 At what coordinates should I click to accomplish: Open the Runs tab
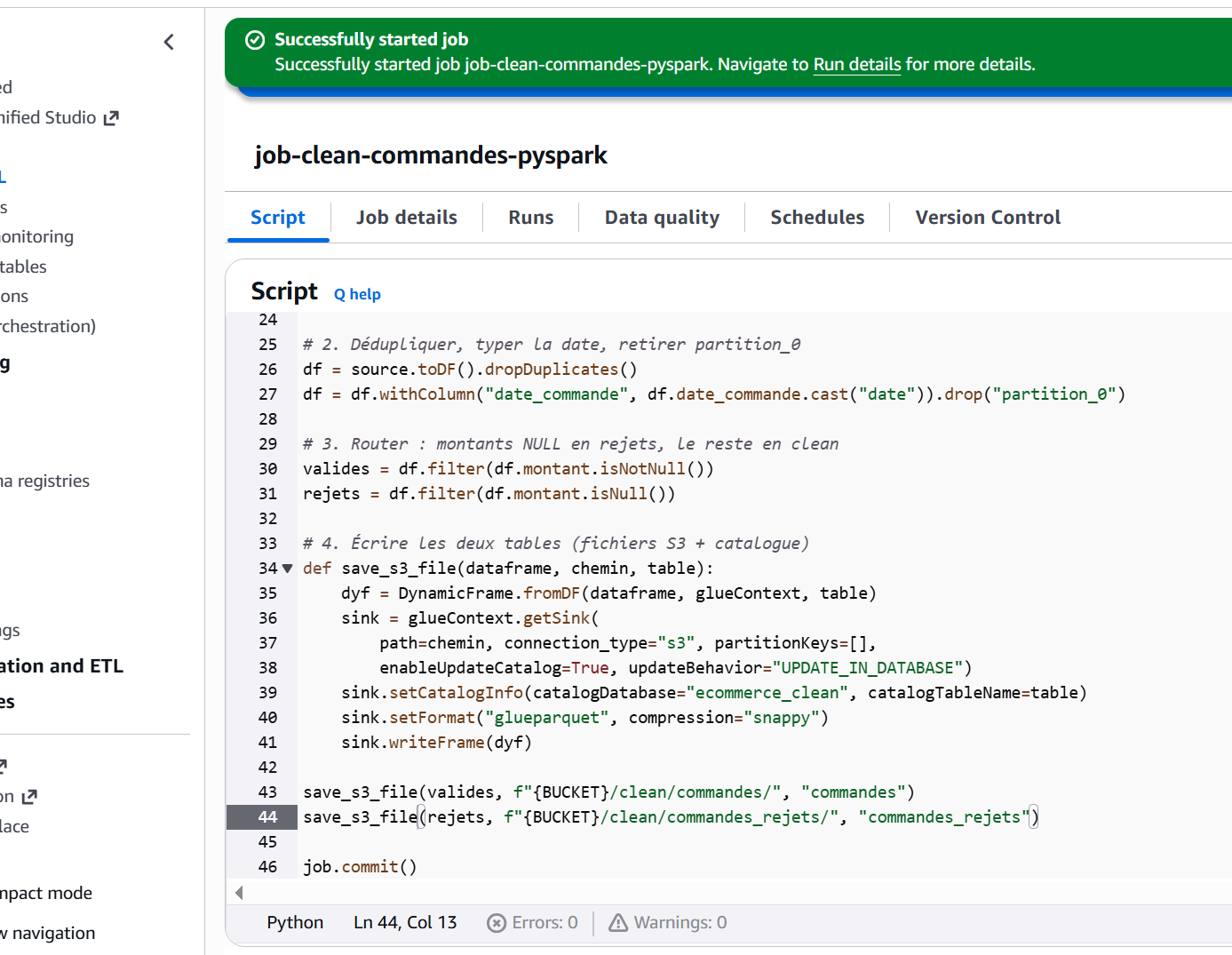pos(531,218)
